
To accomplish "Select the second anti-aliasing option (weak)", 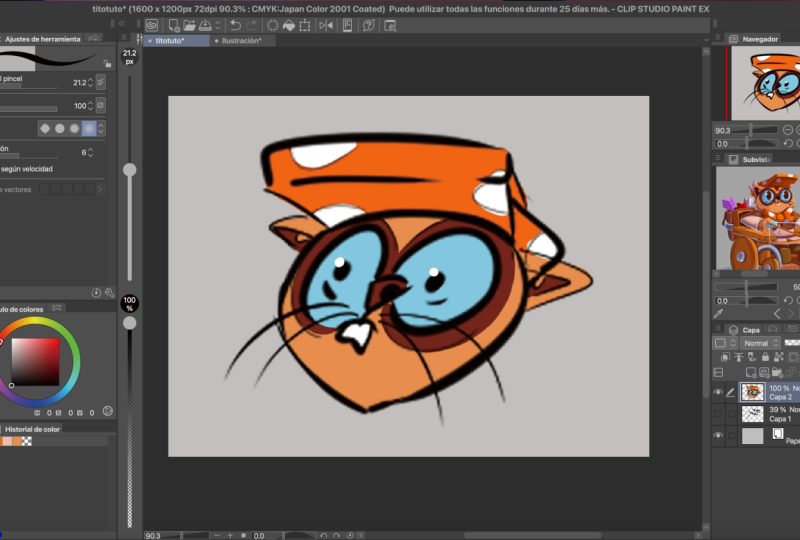I will (x=60, y=129).
